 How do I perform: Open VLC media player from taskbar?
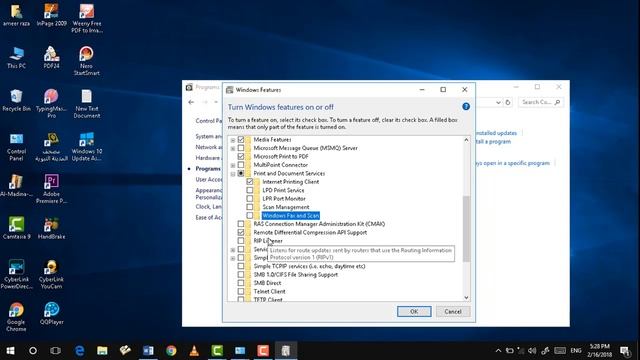194,351
